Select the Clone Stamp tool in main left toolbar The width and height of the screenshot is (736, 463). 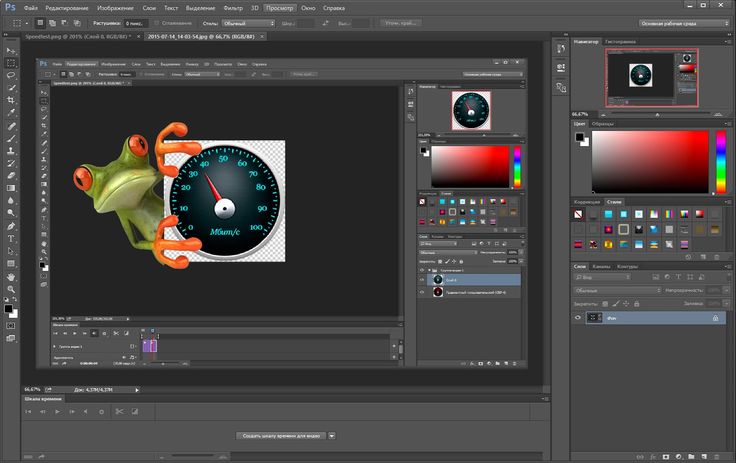pos(11,151)
